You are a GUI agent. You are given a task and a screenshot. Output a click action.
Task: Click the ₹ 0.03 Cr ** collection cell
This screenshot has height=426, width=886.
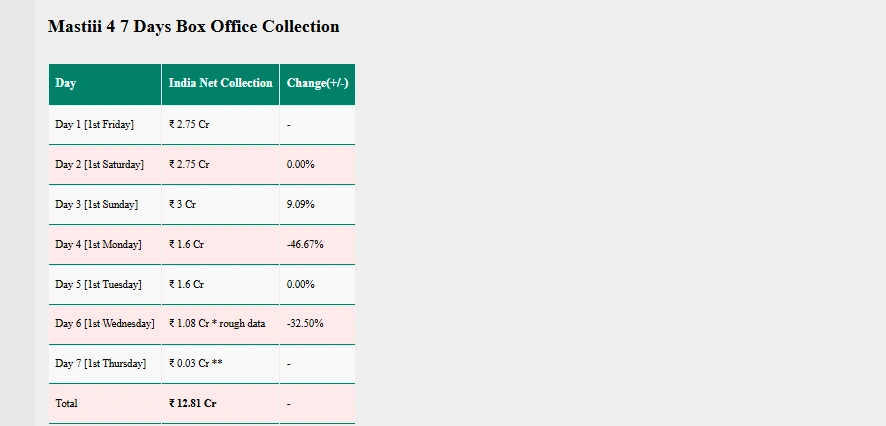pyautogui.click(x=196, y=364)
